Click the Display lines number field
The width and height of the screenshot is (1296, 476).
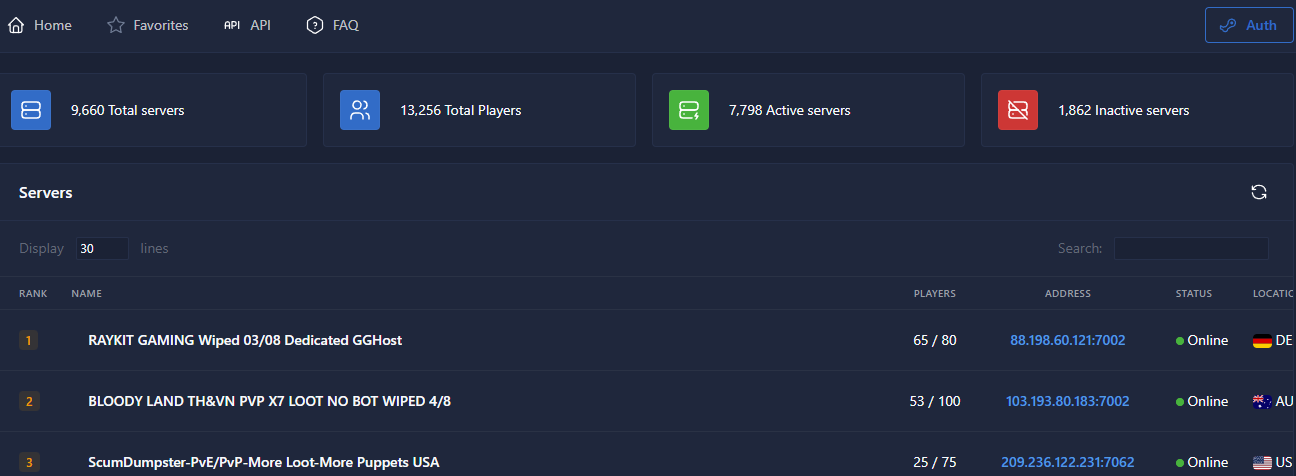pos(102,248)
